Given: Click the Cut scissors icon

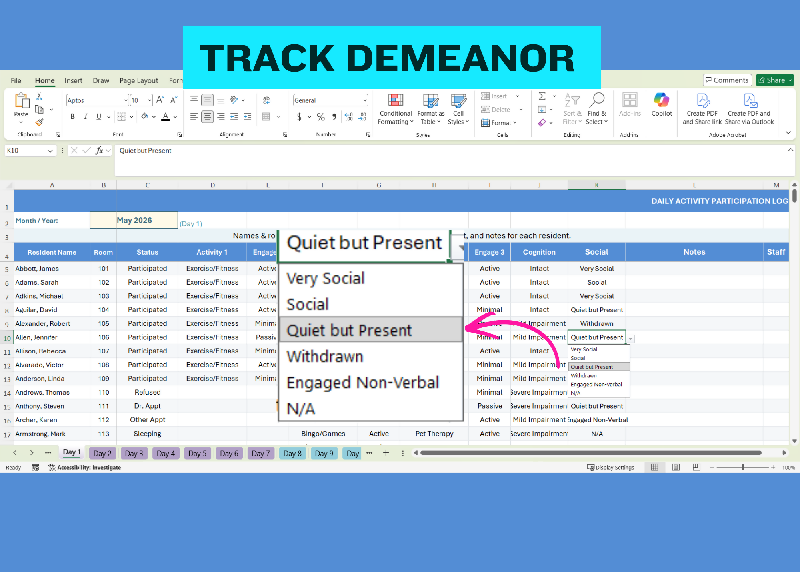Looking at the screenshot, I should 39,97.
